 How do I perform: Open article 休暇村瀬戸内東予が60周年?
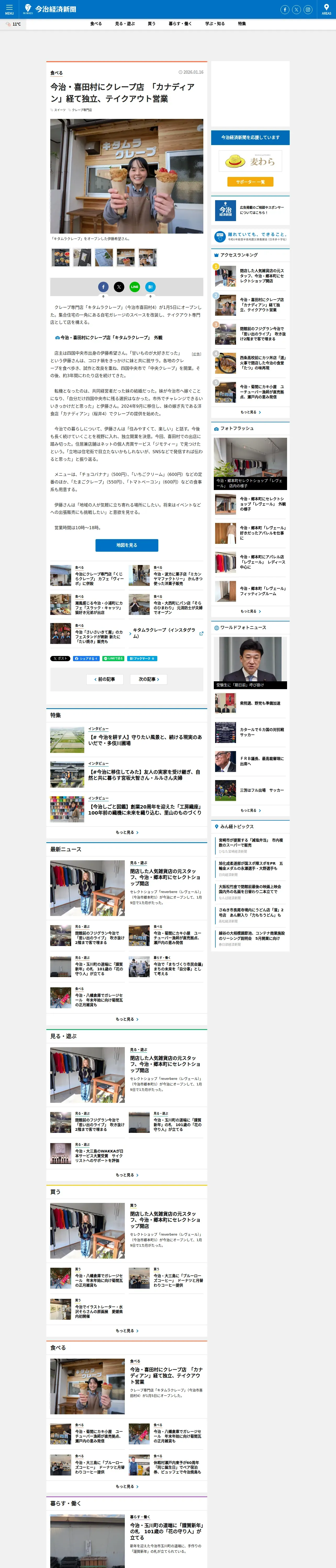click(x=166, y=1465)
